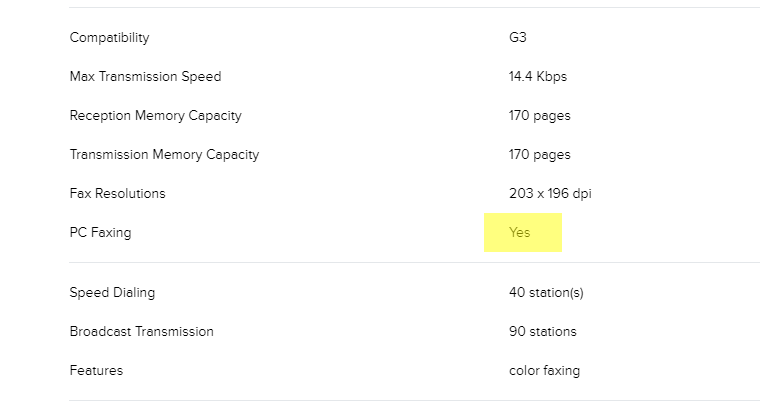The height and width of the screenshot is (404, 760).
Task: Click the 14.4 Kbps value
Action: click(537, 77)
